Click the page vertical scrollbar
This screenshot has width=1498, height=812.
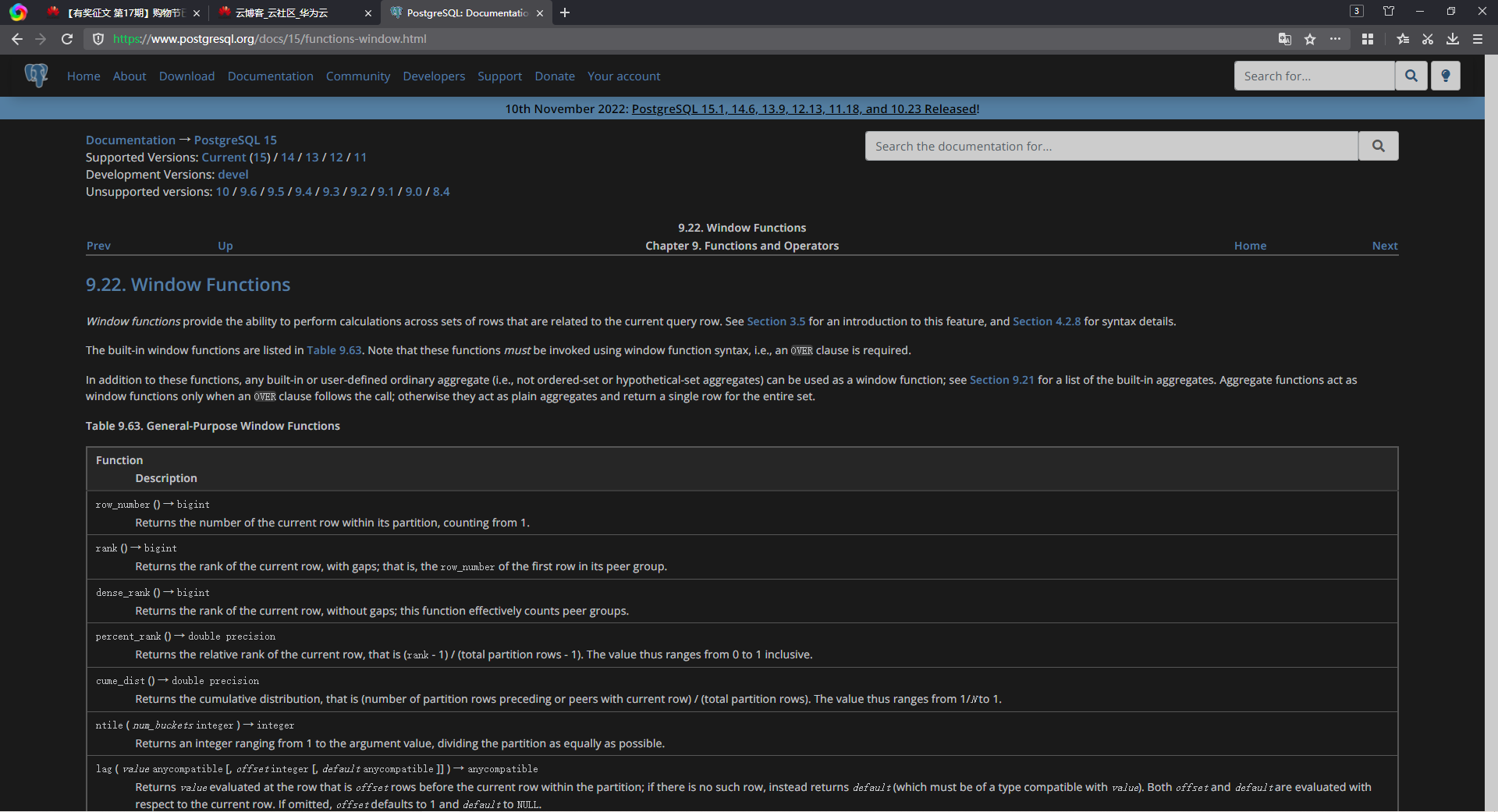point(1491,433)
